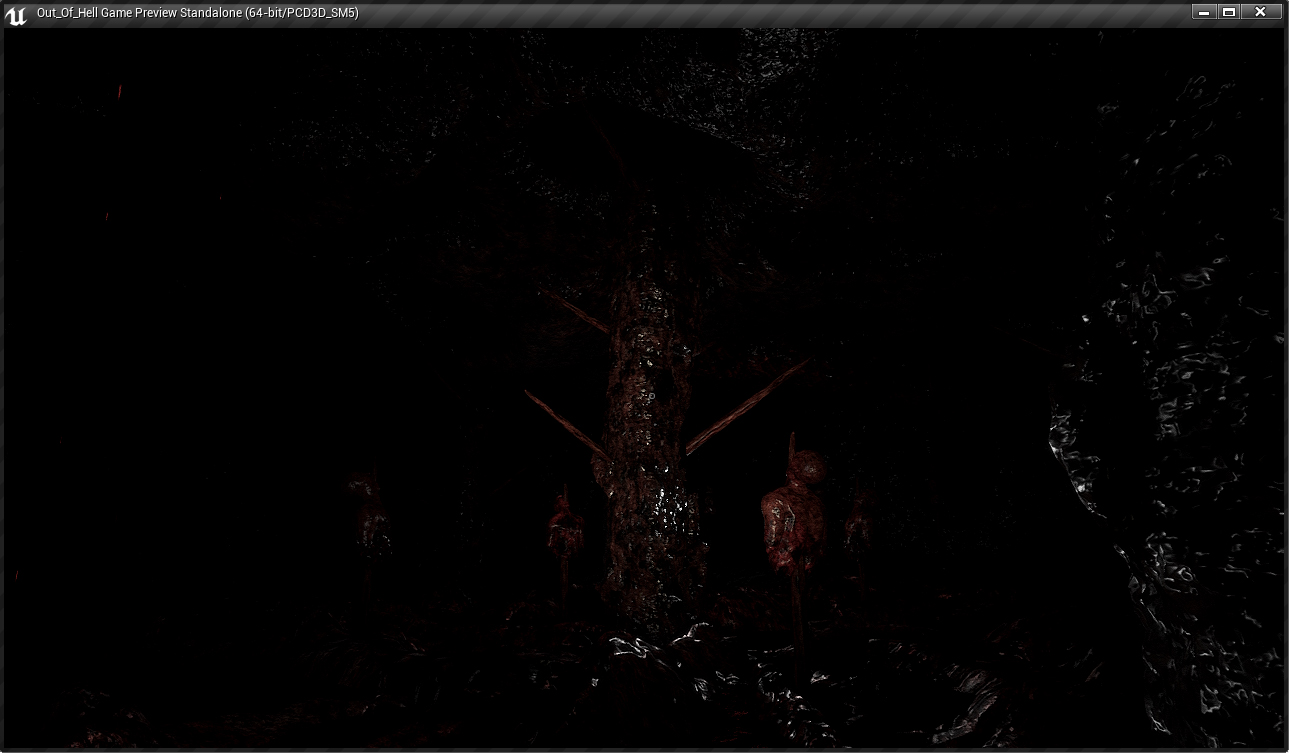Click the small impaled figure left of trunk
The height and width of the screenshot is (753, 1289).
pos(564,525)
